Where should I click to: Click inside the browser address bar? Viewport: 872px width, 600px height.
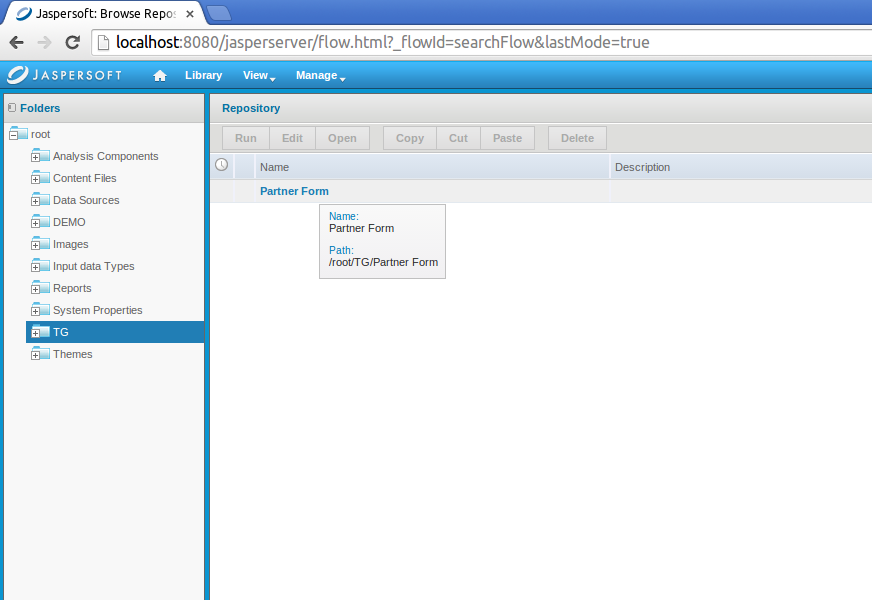[x=400, y=43]
